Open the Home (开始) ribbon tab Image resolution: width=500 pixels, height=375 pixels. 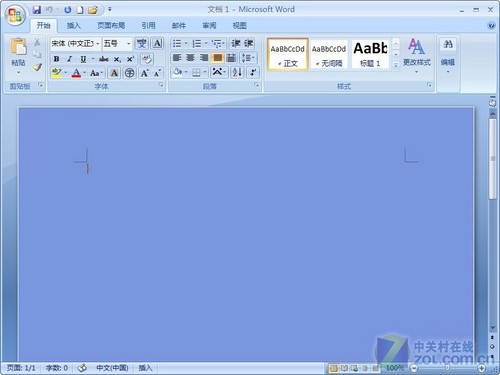click(44, 25)
